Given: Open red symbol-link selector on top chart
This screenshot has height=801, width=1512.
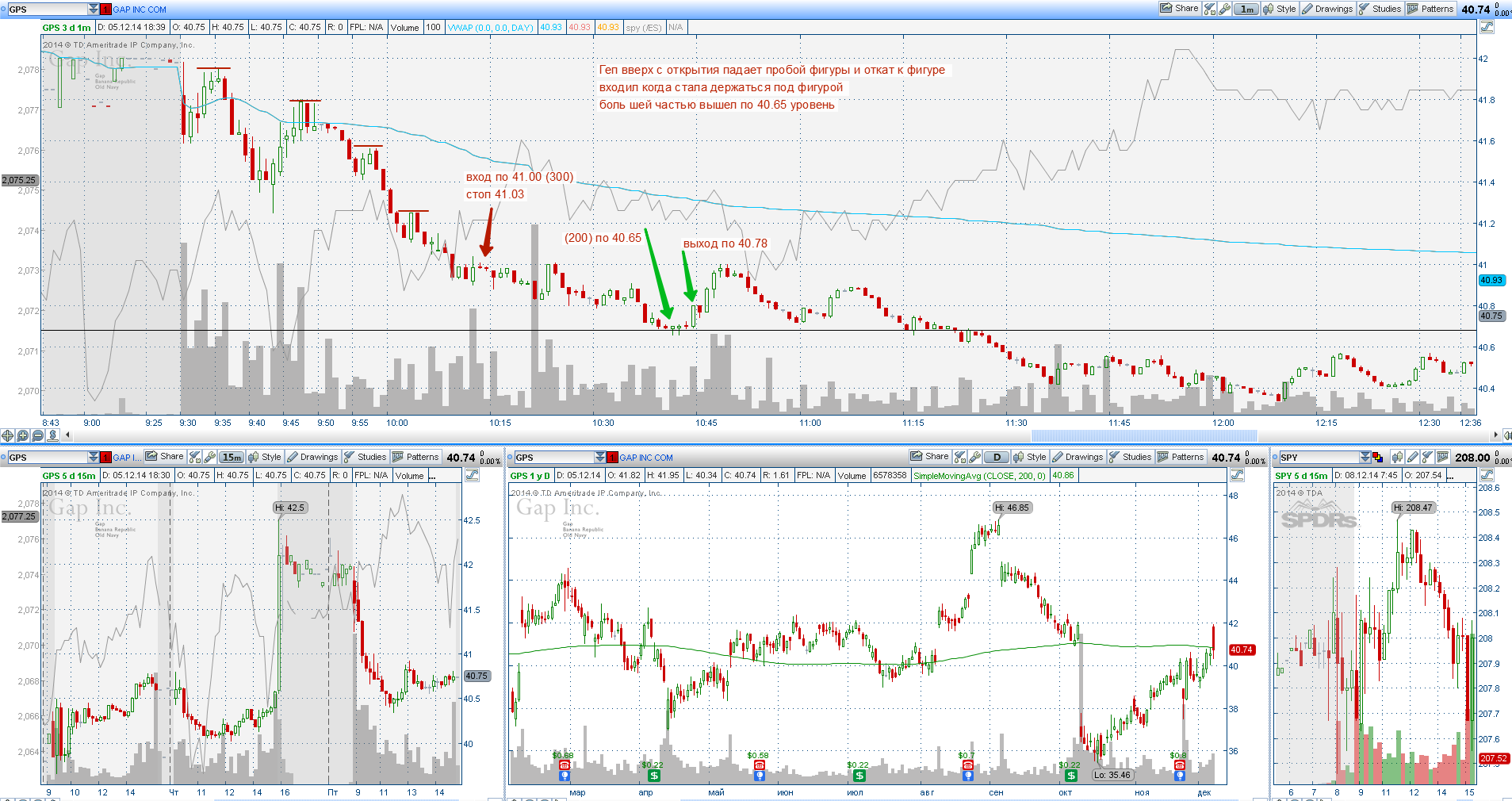Looking at the screenshot, I should [x=106, y=10].
